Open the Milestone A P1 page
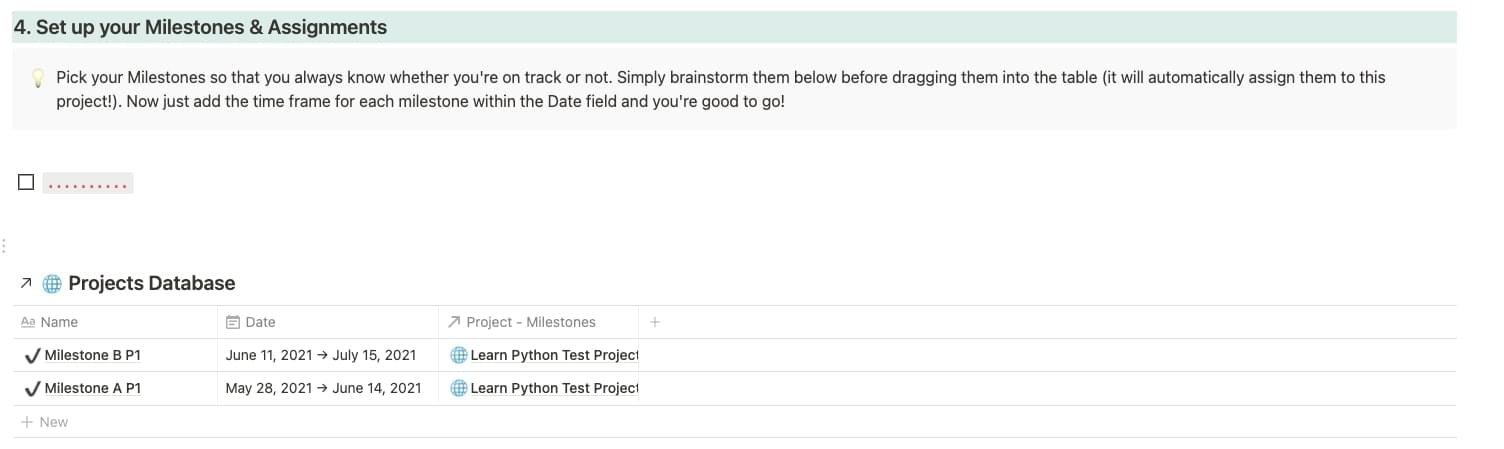Viewport: 1504px width, 449px height. [92, 388]
